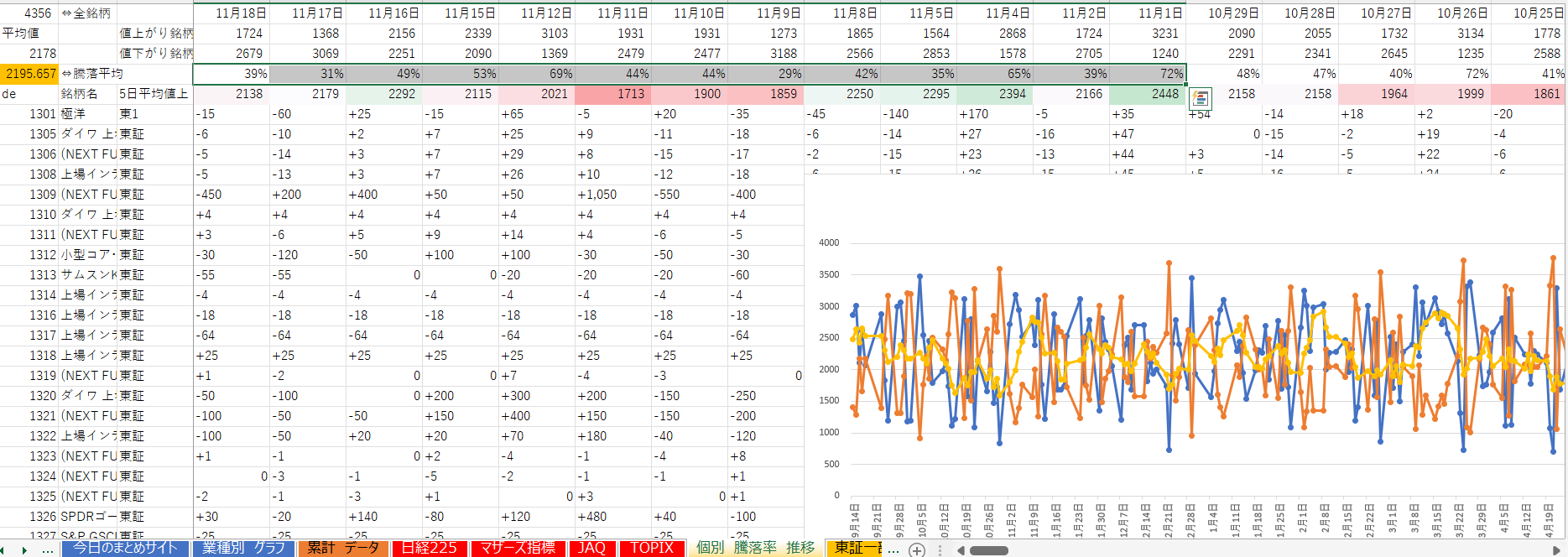The width and height of the screenshot is (1568, 557).
Task: Select the orange cell showing 2195.657
Action: pos(30,74)
